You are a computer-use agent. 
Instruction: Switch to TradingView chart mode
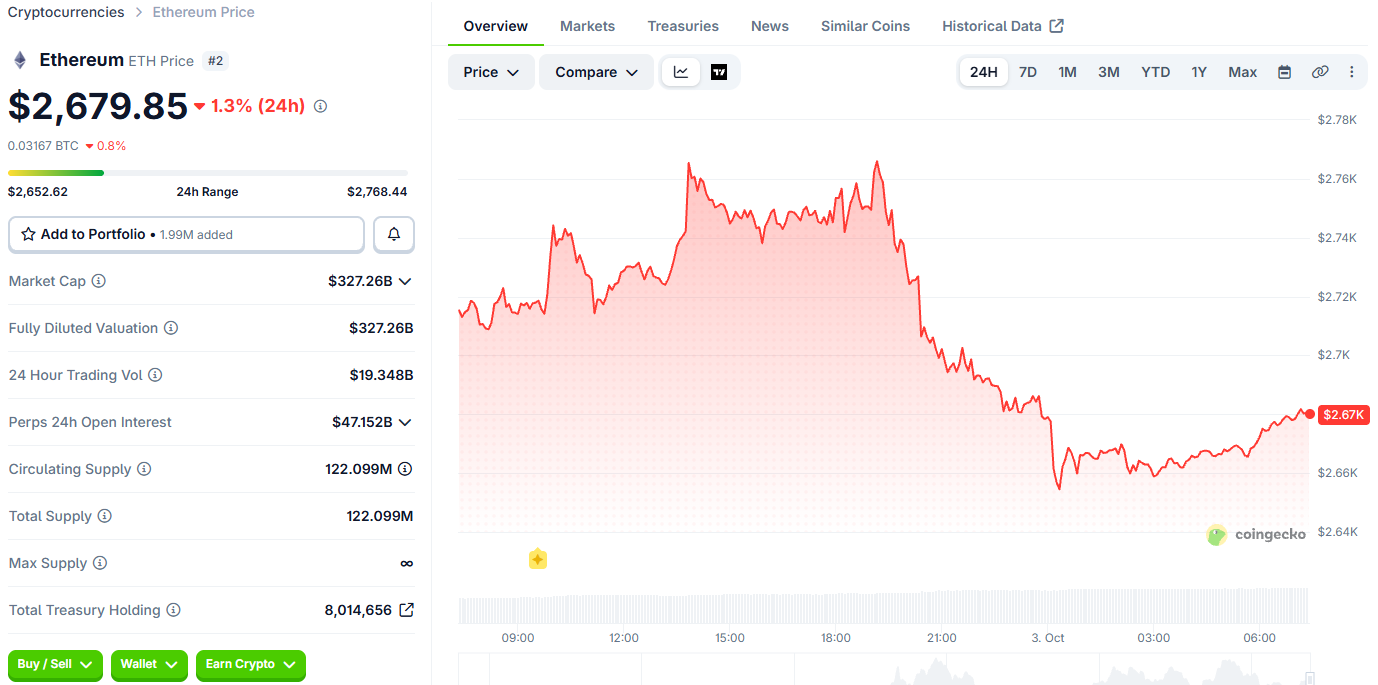[719, 72]
